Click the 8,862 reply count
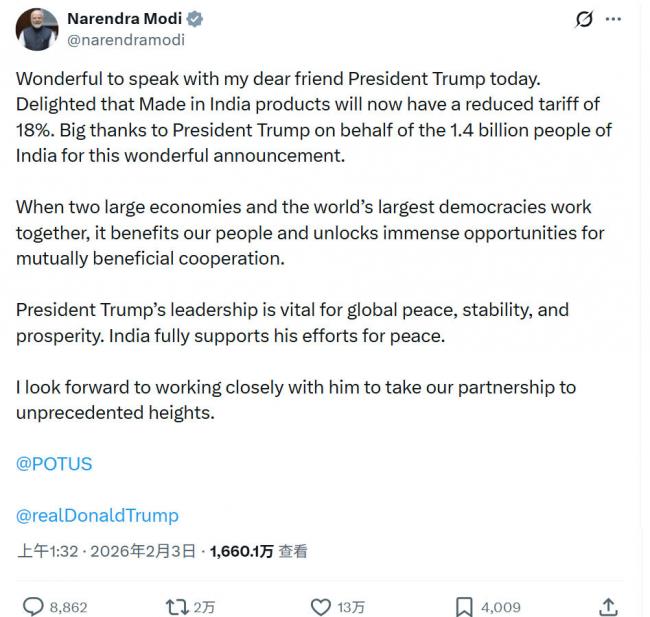This screenshot has height=617, width=650. (68, 607)
